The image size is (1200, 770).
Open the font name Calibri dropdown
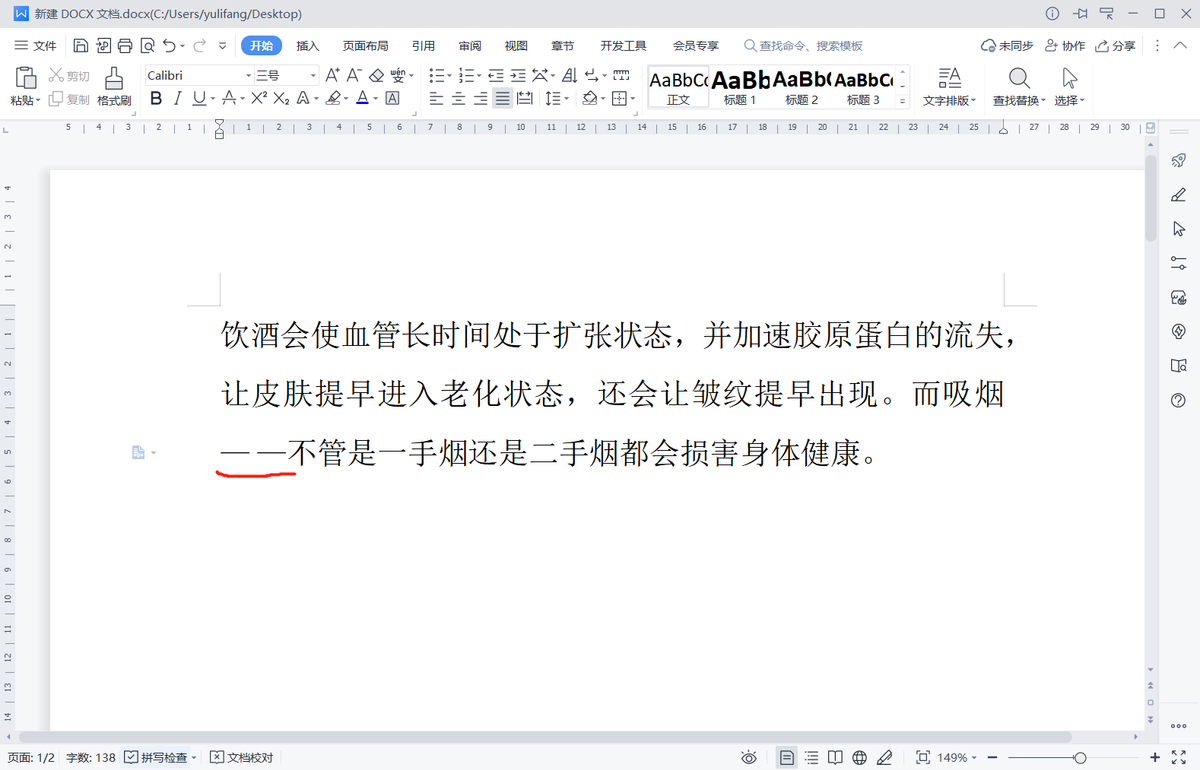tap(249, 76)
